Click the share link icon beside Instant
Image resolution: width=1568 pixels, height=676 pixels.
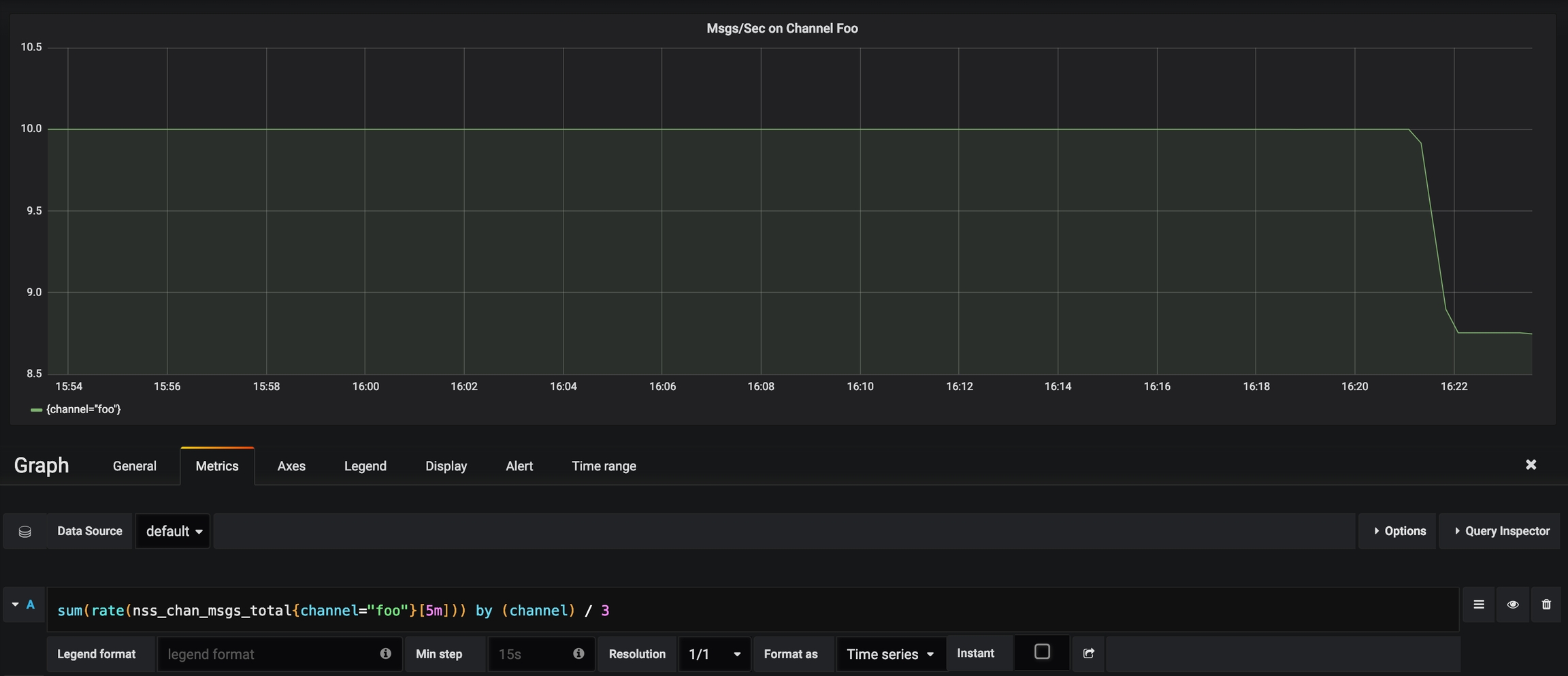coord(1088,654)
